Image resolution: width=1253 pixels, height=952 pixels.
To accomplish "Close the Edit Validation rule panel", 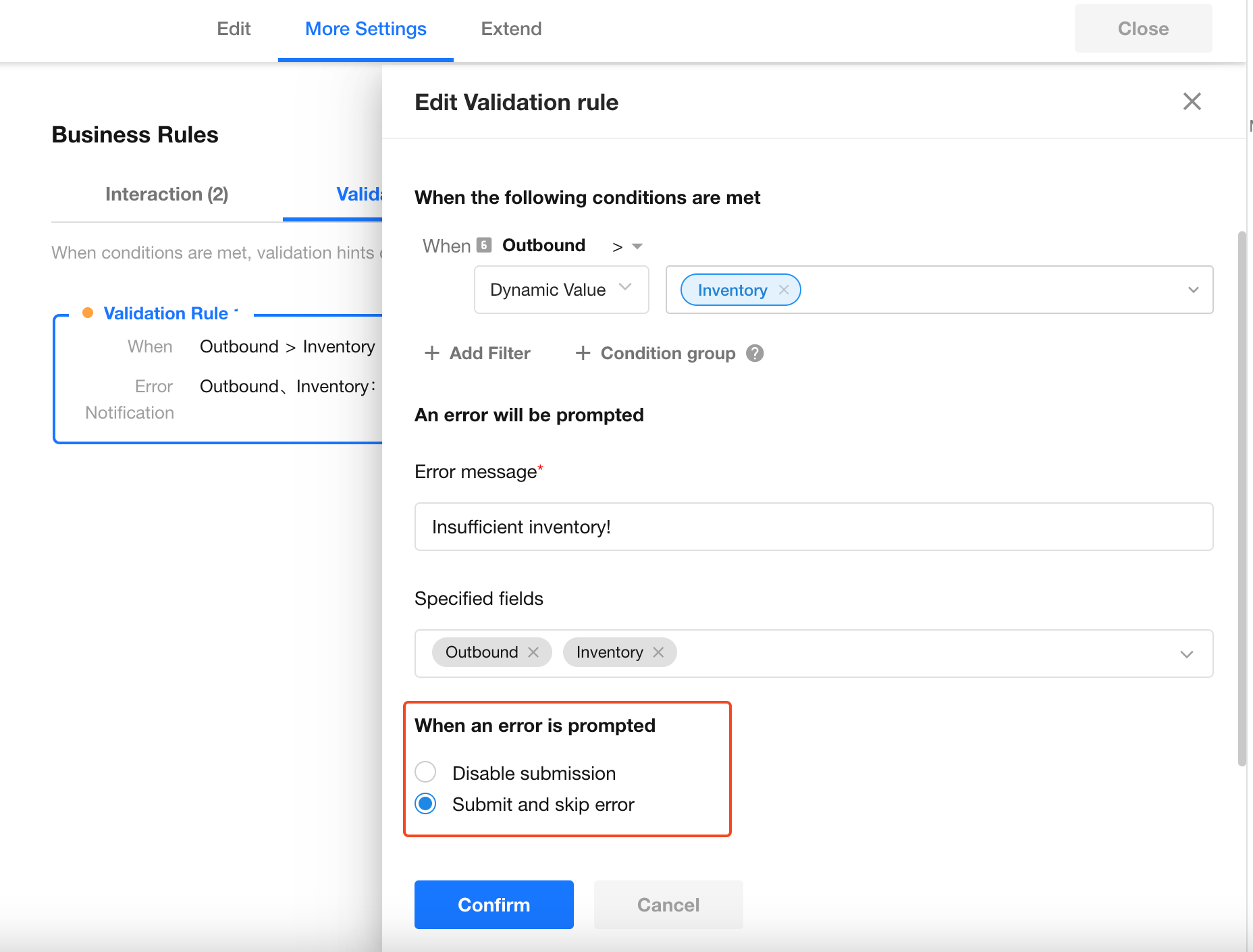I will (x=1192, y=102).
